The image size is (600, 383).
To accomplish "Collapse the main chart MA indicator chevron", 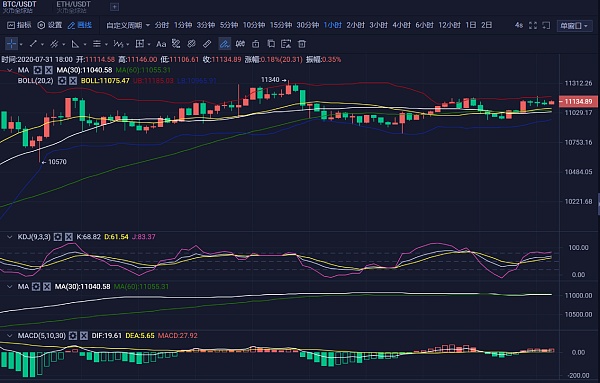I will [9, 70].
